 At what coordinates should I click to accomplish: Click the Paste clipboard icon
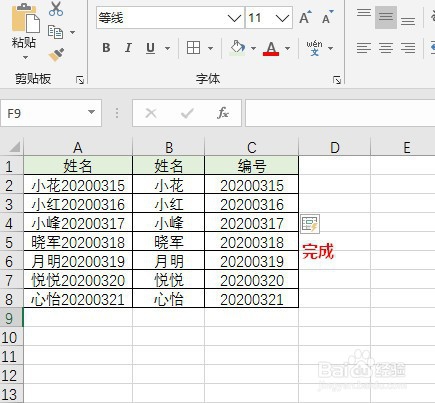(25, 19)
